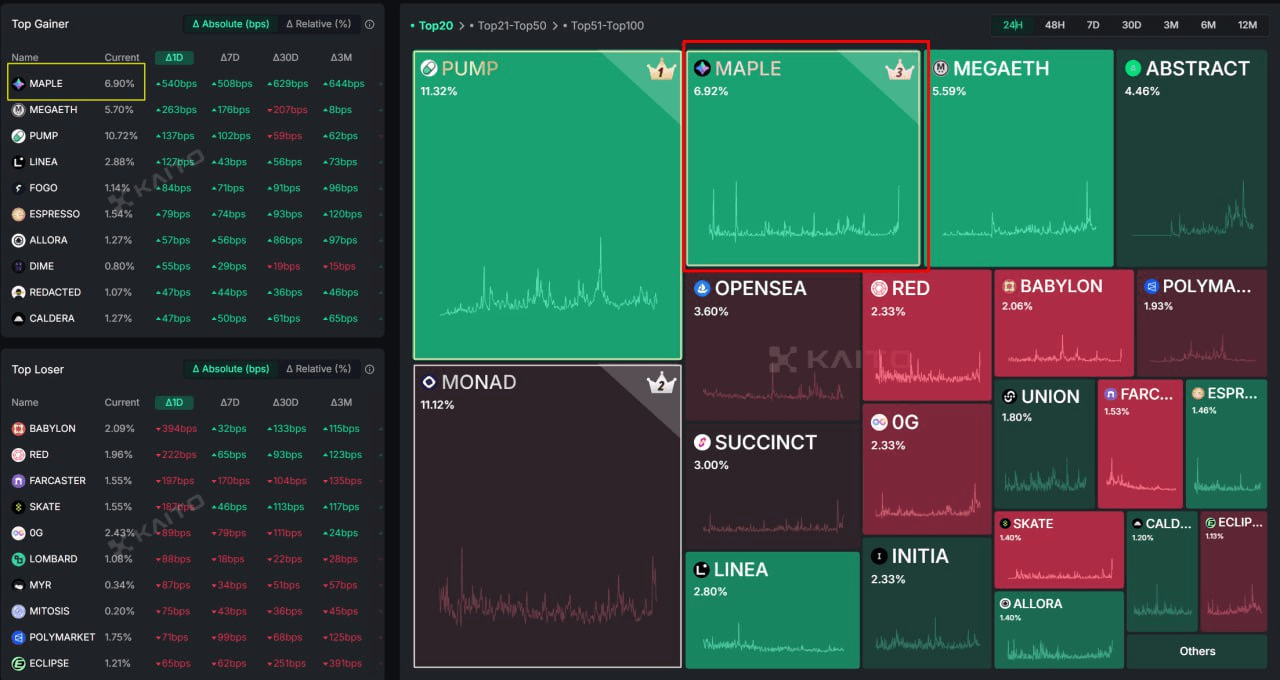Viewport: 1280px width, 680px height.
Task: Click the MEGAETH icon in Top Gainer list
Action: [x=19, y=109]
